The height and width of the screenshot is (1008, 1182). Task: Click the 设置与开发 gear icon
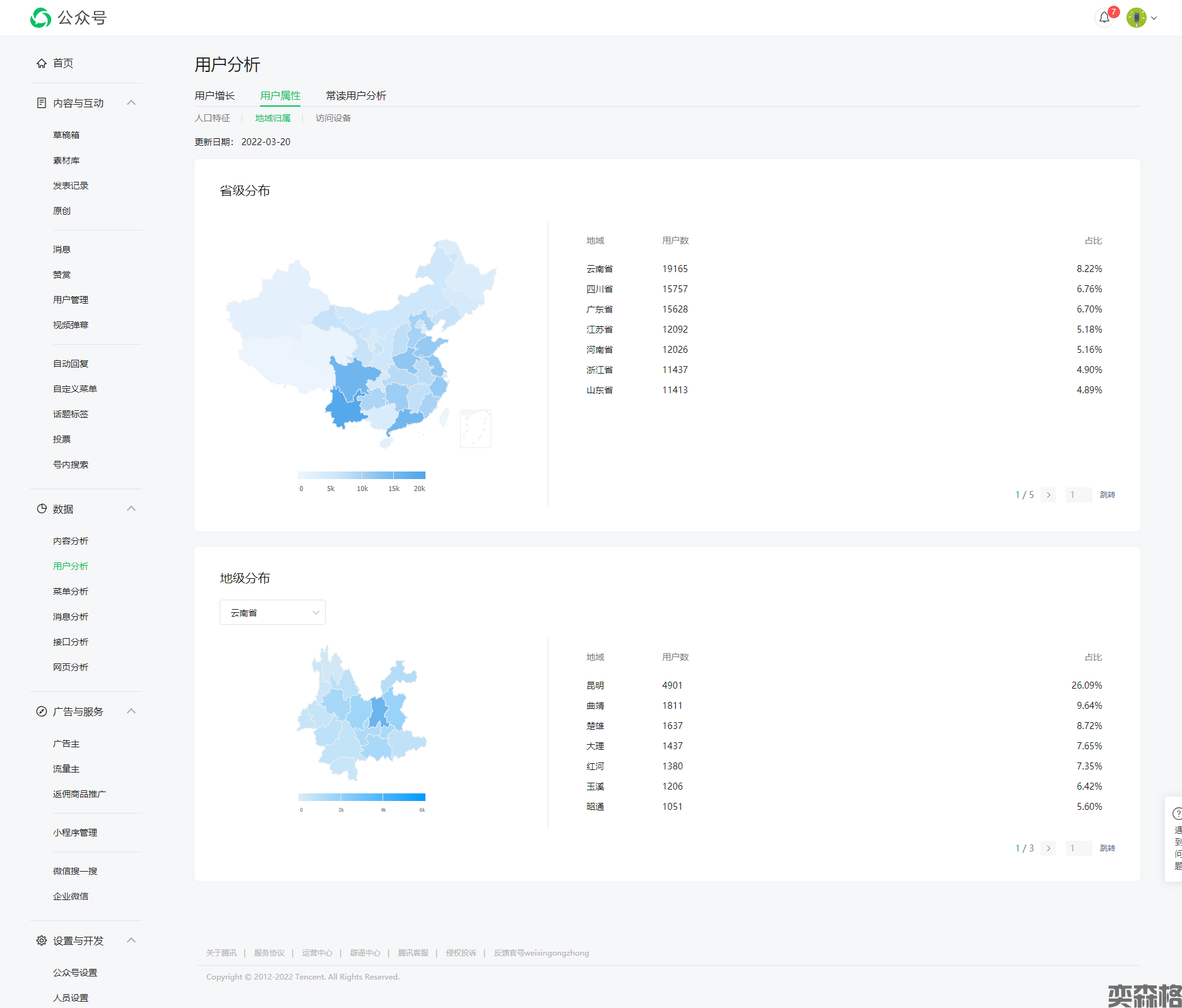pos(42,940)
